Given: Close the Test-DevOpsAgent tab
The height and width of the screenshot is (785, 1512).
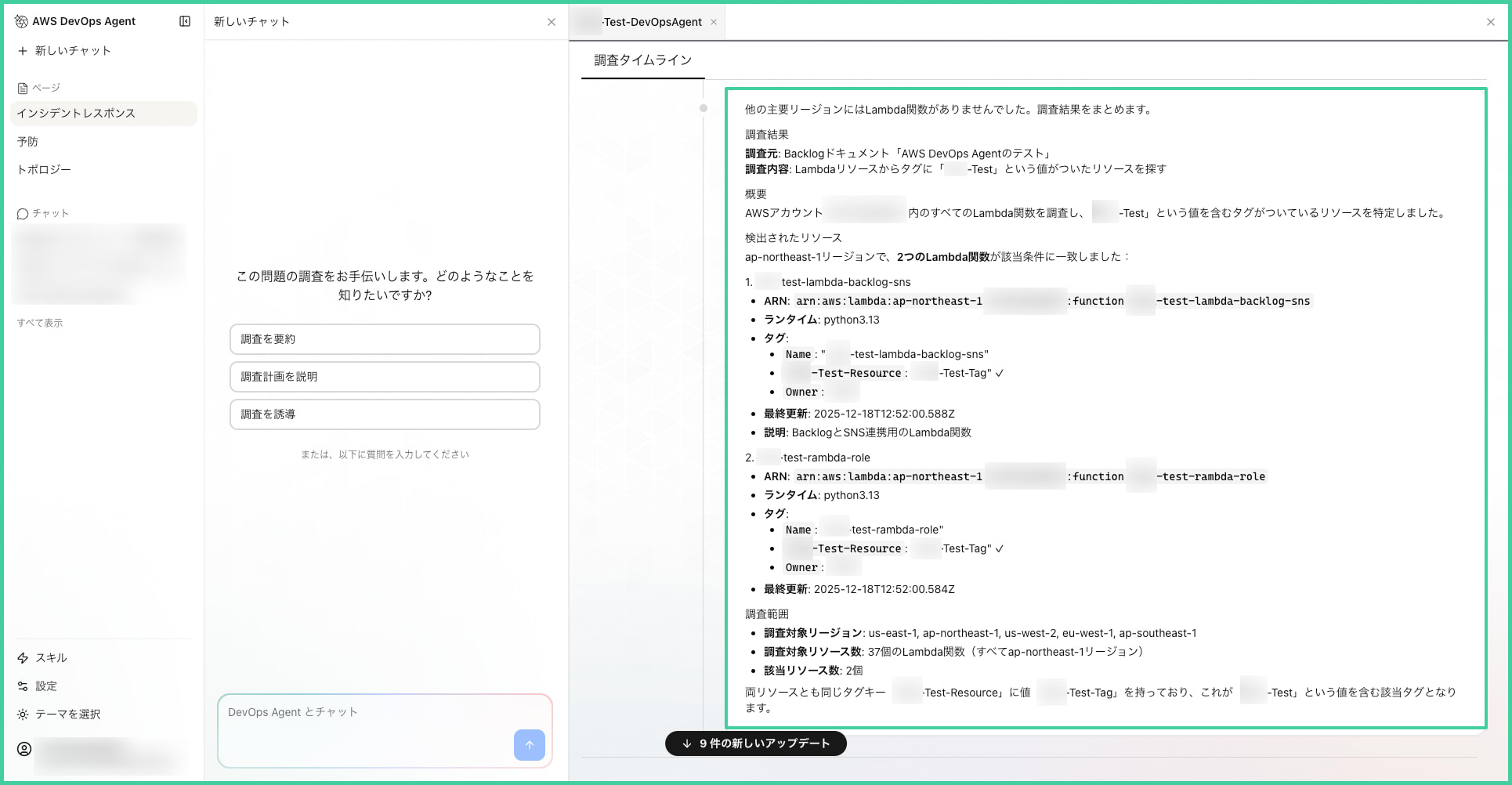Looking at the screenshot, I should 714,22.
